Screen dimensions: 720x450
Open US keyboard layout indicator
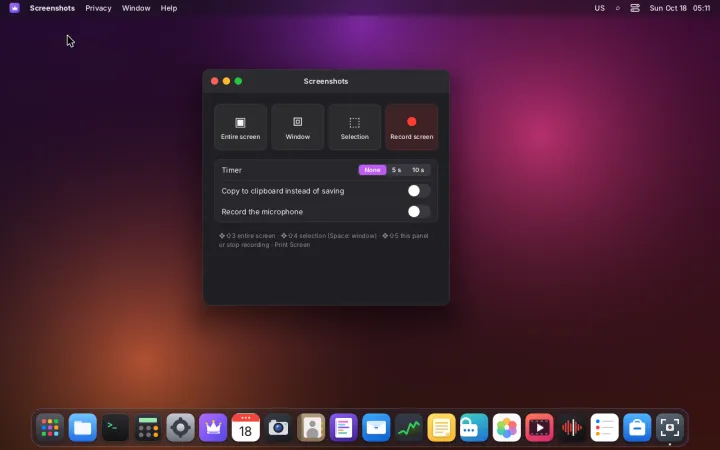pos(599,8)
